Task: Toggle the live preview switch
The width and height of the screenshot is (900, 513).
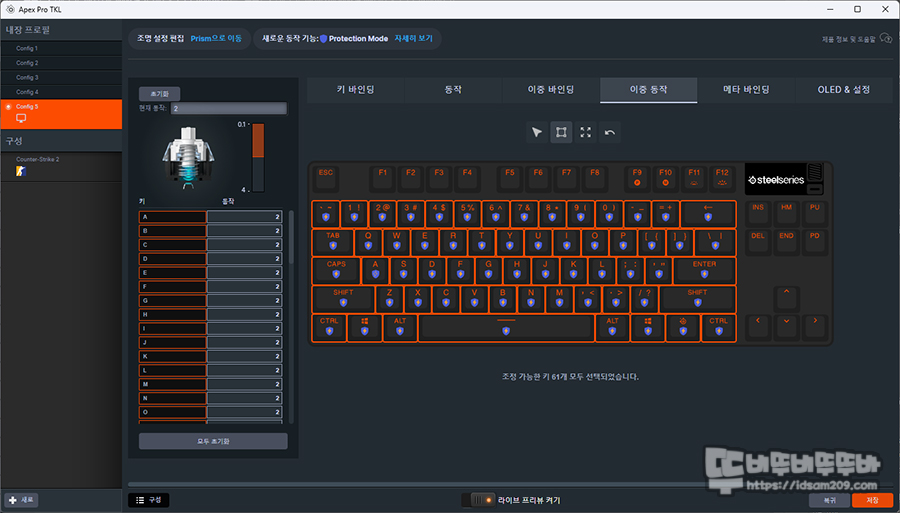Action: [478, 500]
